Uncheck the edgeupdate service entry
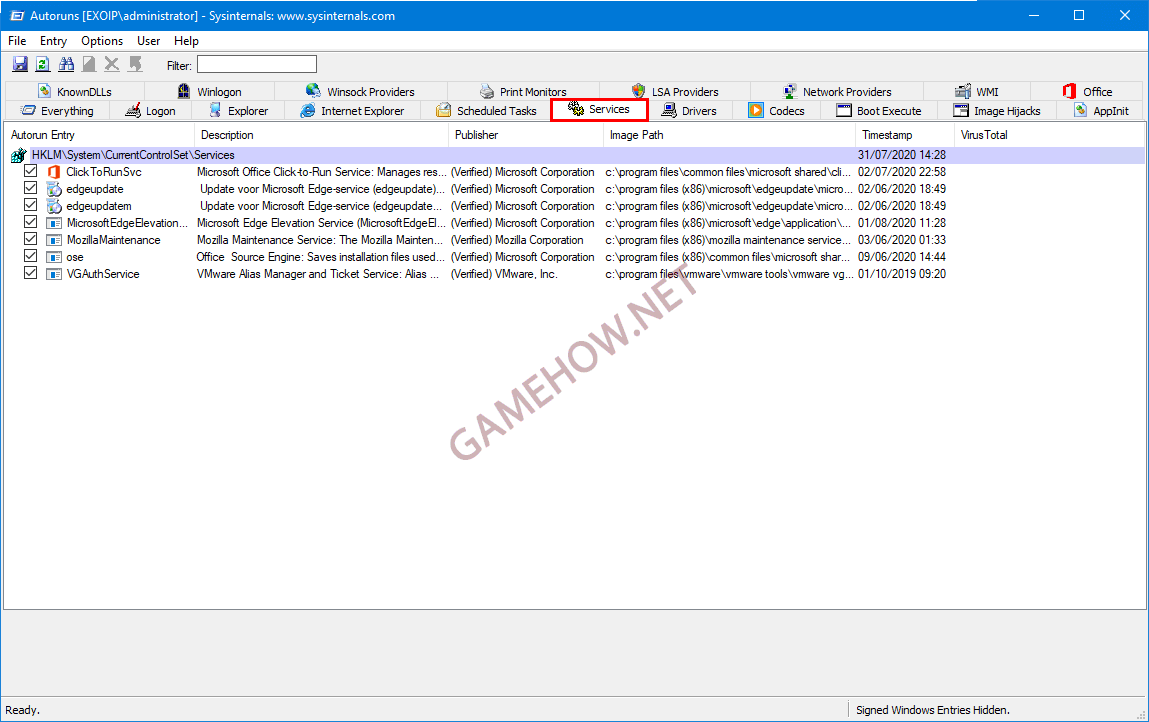The width and height of the screenshot is (1149, 722). (x=30, y=188)
